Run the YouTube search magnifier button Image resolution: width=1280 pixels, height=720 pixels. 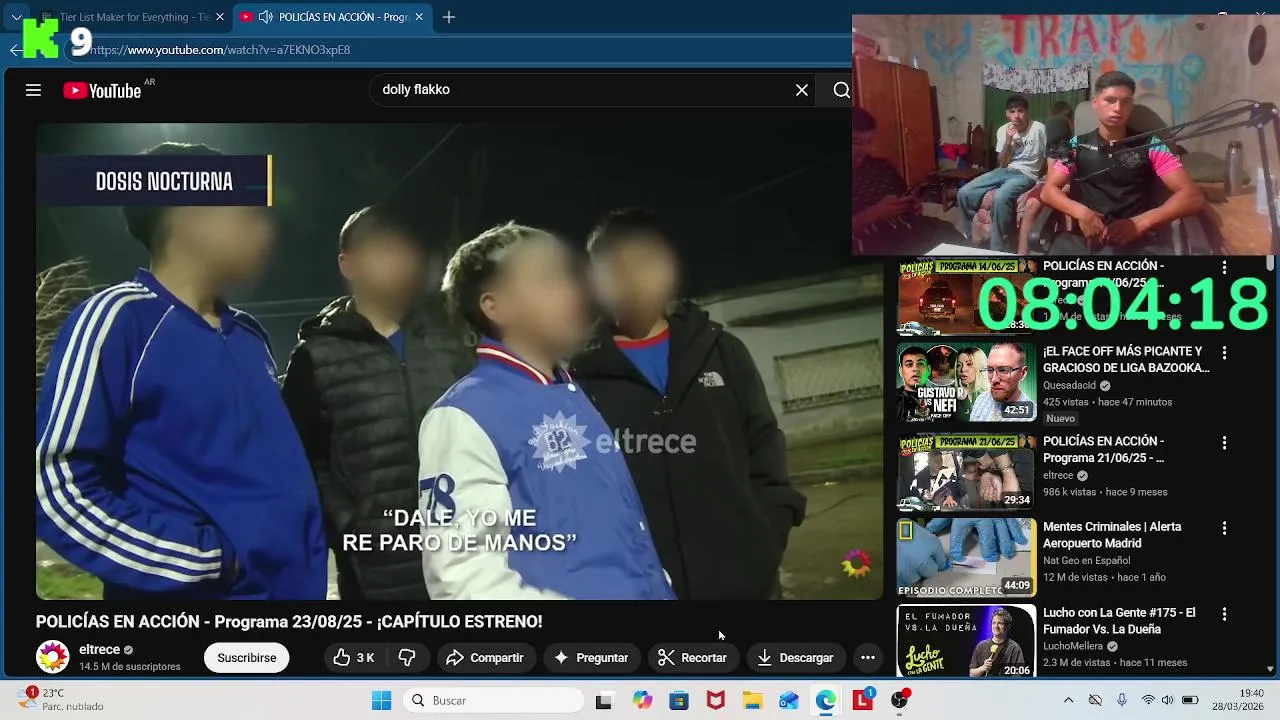[841, 90]
